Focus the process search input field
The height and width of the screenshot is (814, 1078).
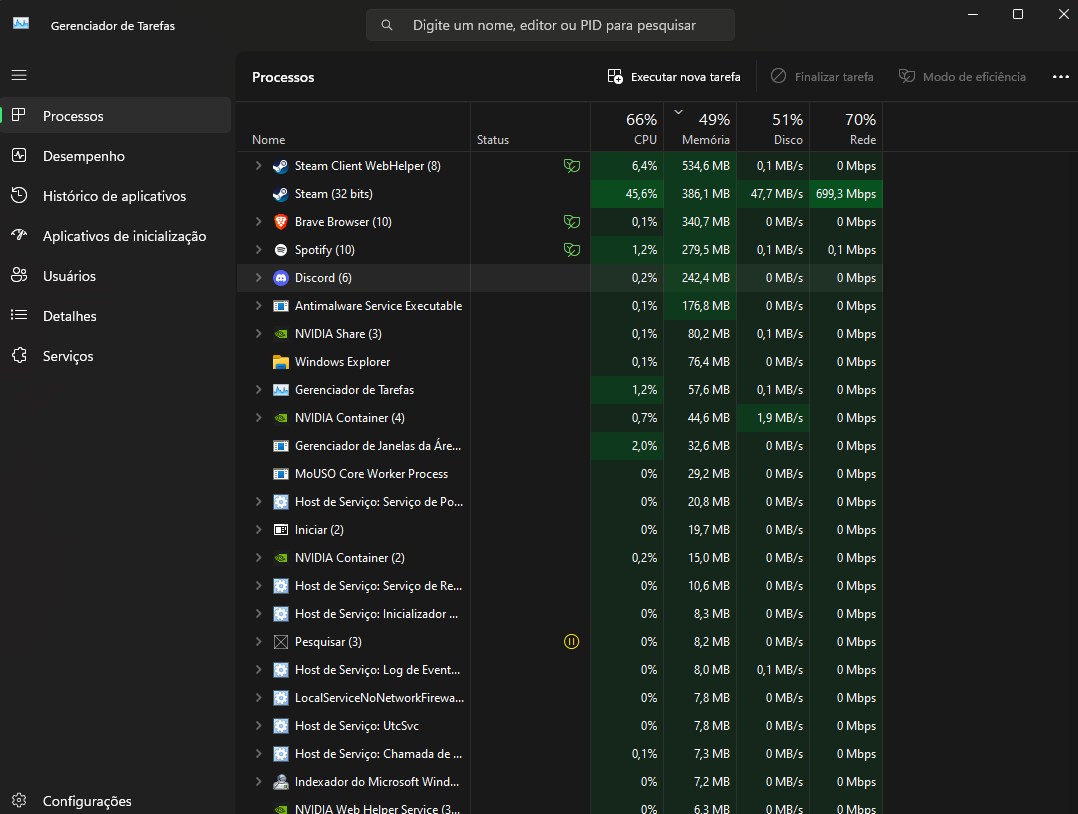[550, 25]
